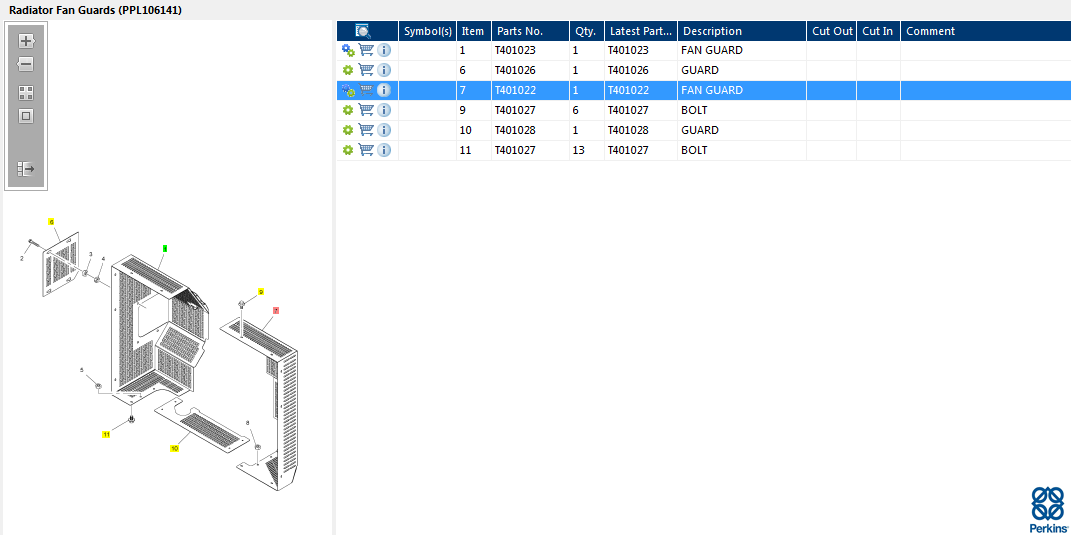Sort by the Parts No. column header
This screenshot has width=1071, height=535.
click(x=530, y=31)
